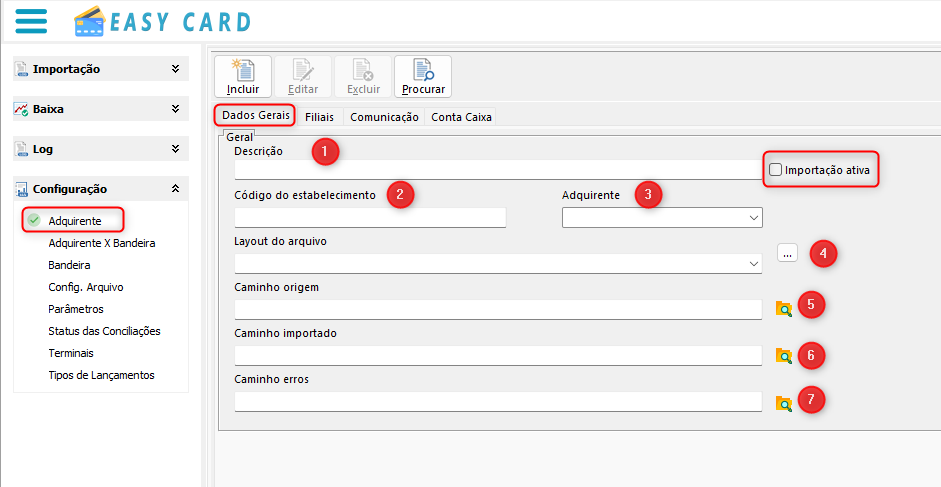Viewport: 941px width, 487px height.
Task: Open the Terminais sidebar item
Action: tap(71, 353)
